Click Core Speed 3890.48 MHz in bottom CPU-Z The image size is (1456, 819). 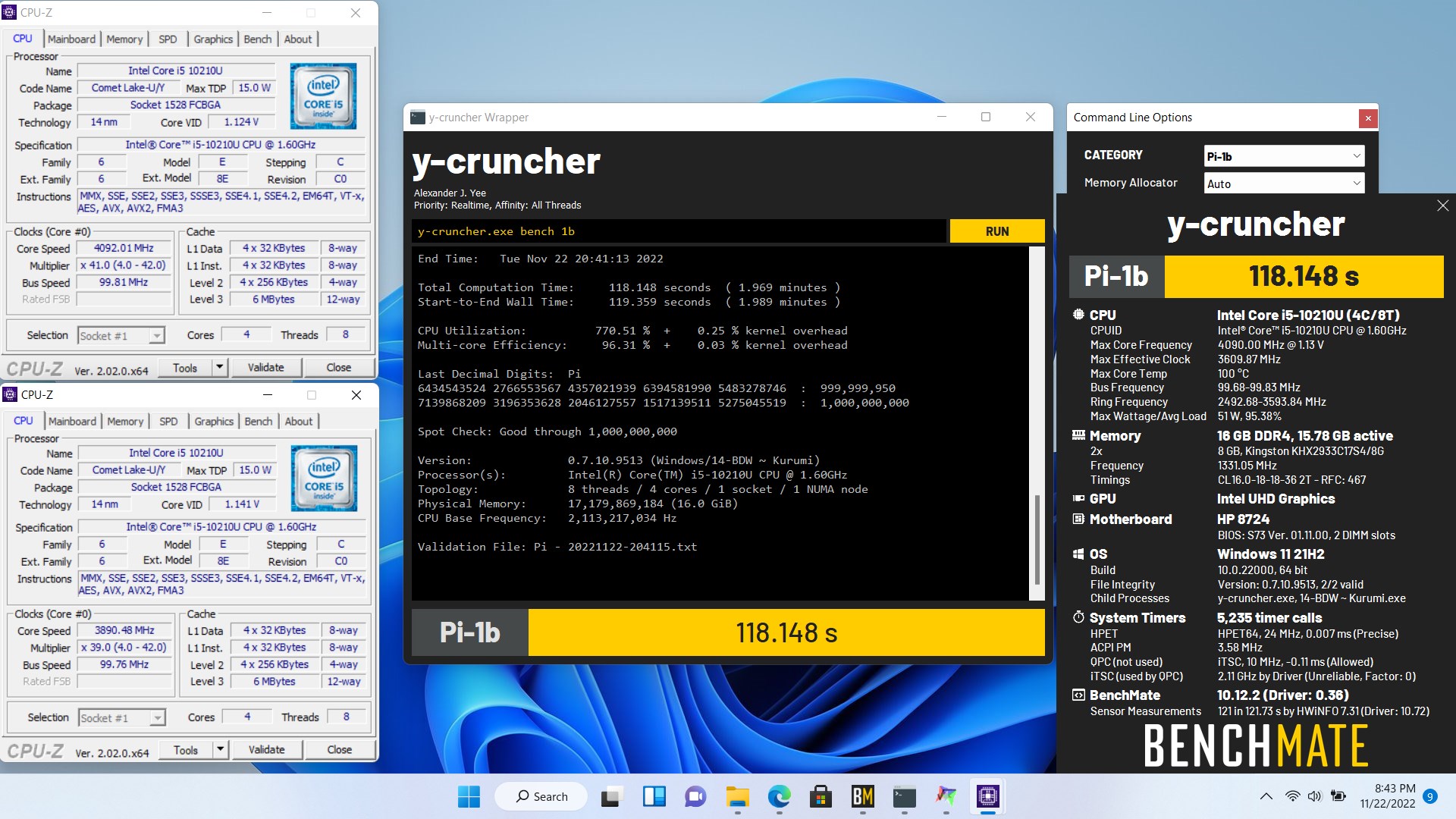124,630
